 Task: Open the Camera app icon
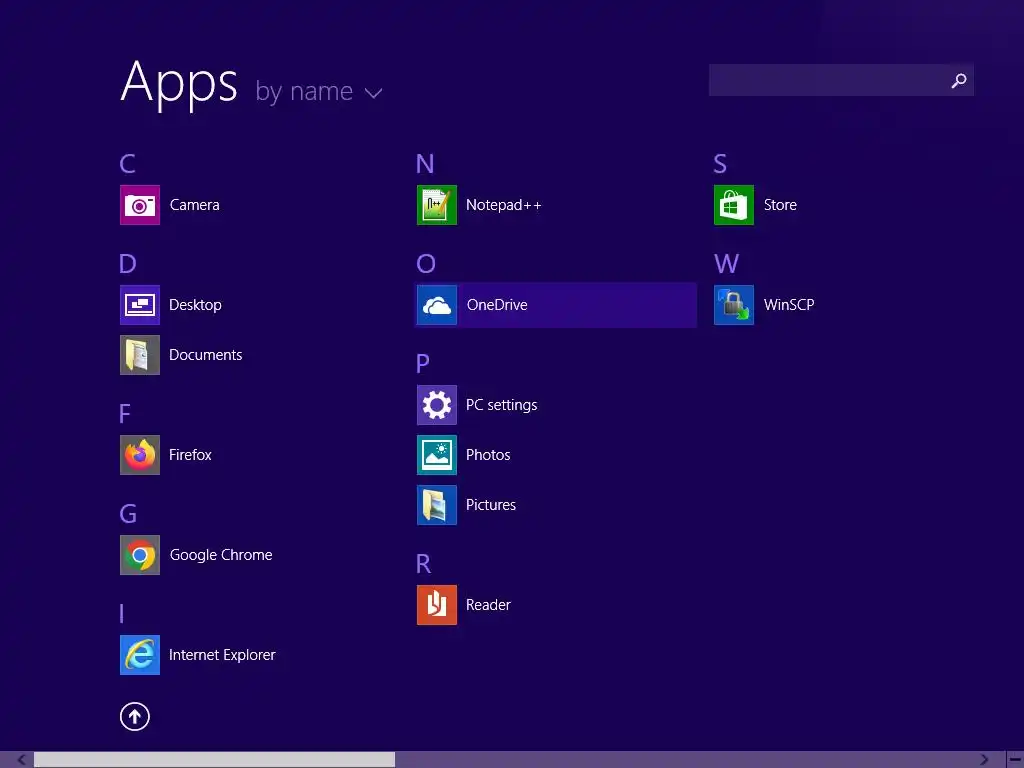coord(140,205)
